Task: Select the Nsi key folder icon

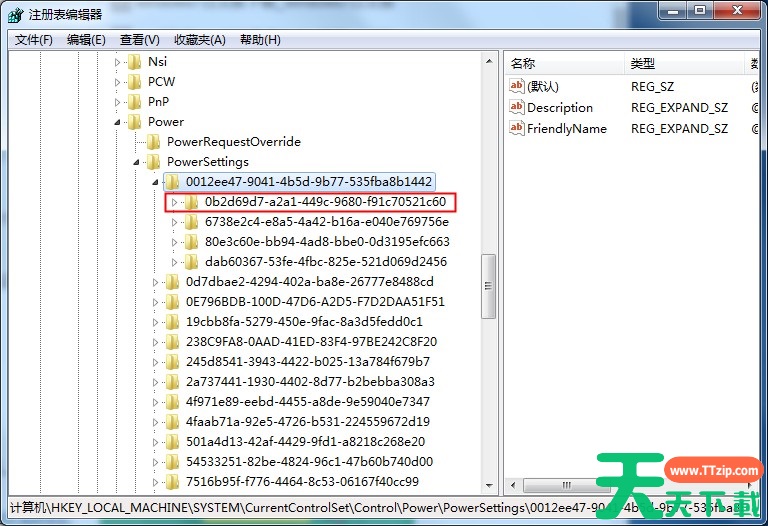Action: (x=134, y=62)
